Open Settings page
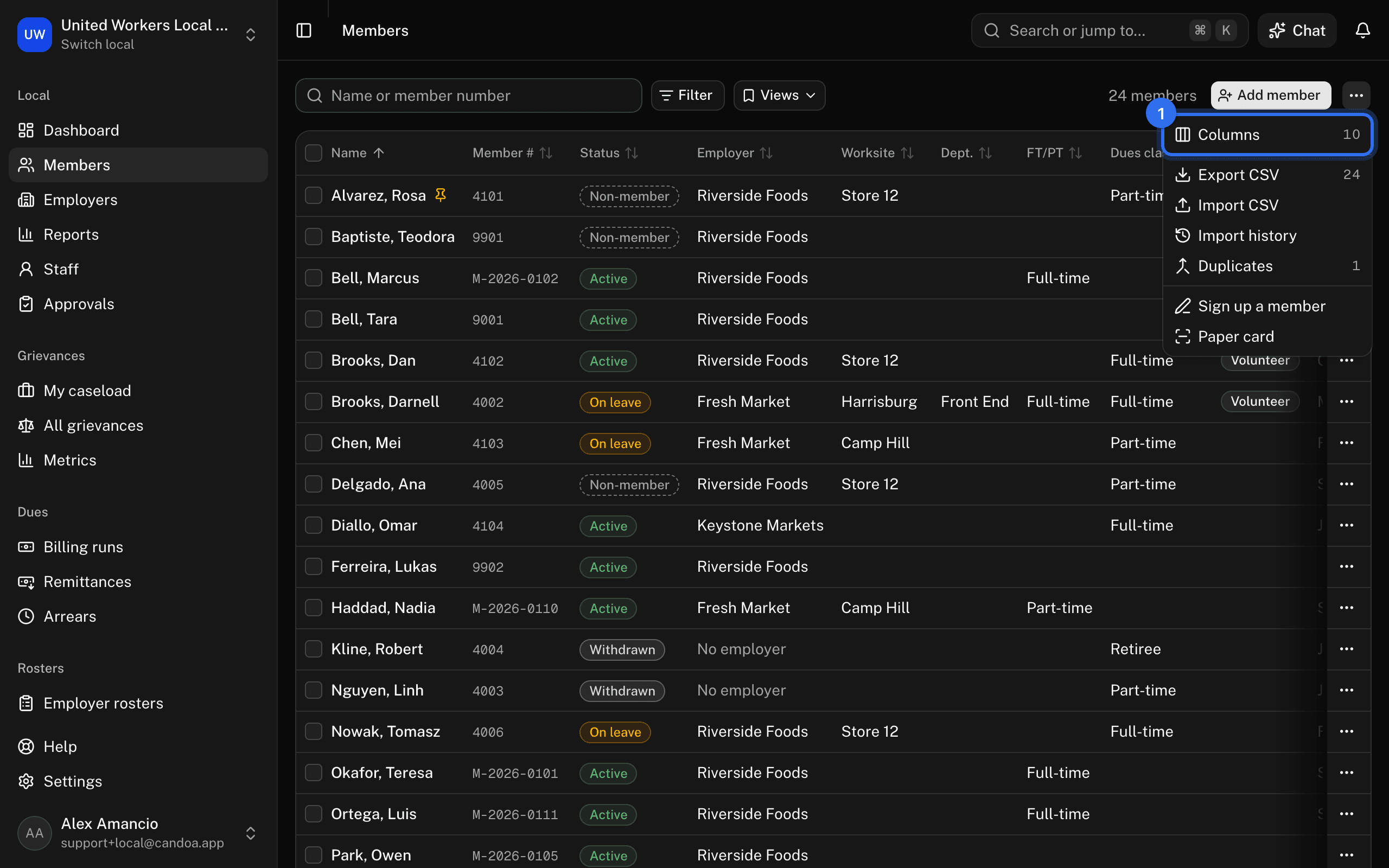The width and height of the screenshot is (1389, 868). pyautogui.click(x=138, y=781)
